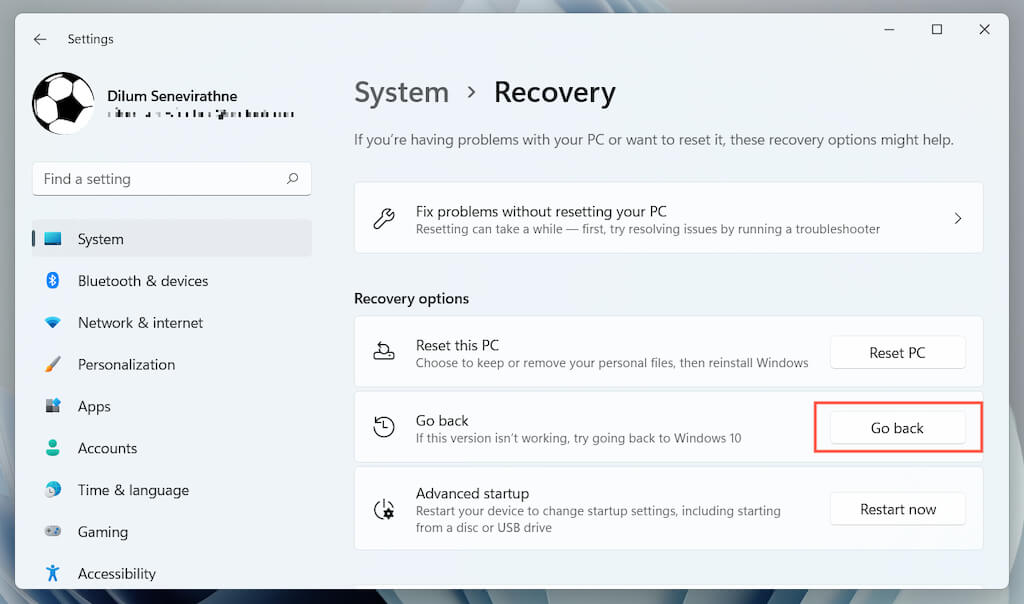Viewport: 1024px width, 604px height.
Task: Click the Time & language globe icon
Action: [x=53, y=490]
